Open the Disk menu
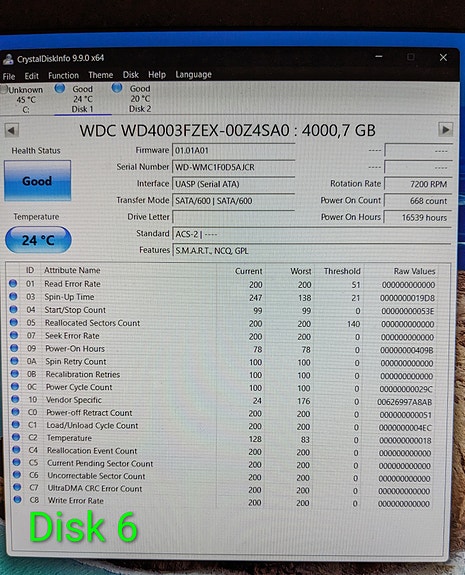Viewport: 465px width, 575px height. pos(131,75)
